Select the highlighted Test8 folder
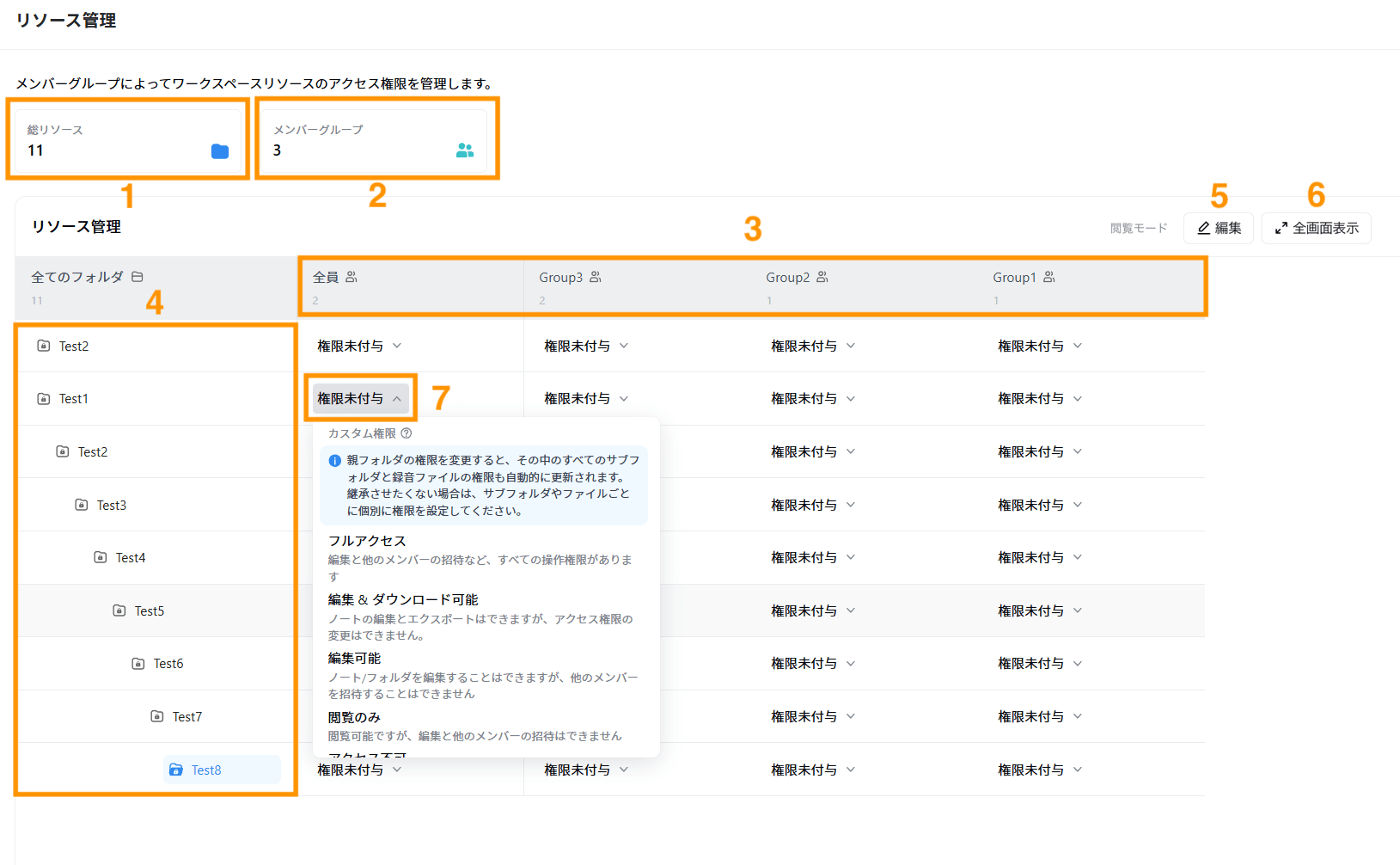The height and width of the screenshot is (865, 1400). click(x=222, y=770)
